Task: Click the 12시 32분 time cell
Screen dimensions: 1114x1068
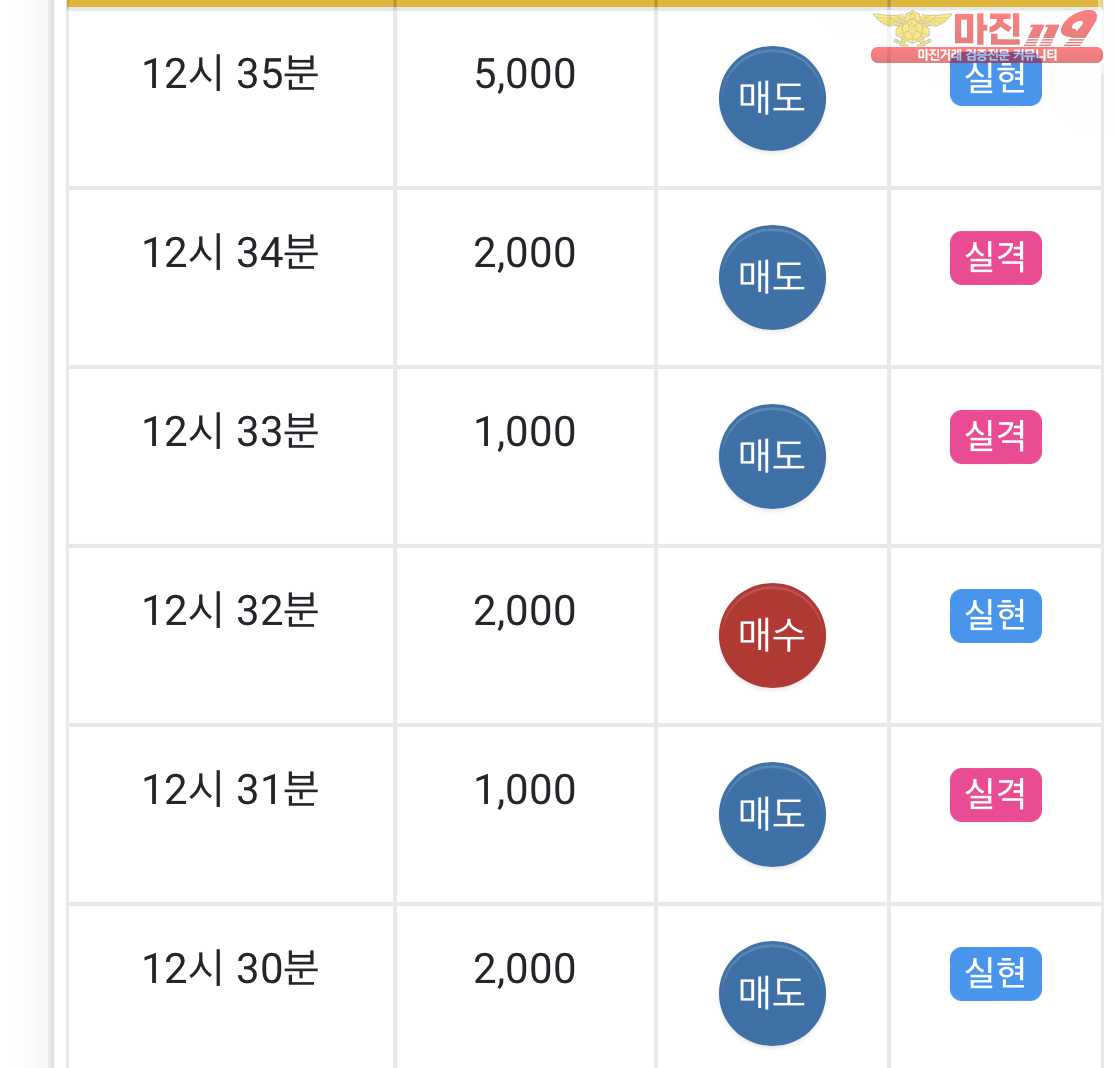Action: pyautogui.click(x=231, y=635)
